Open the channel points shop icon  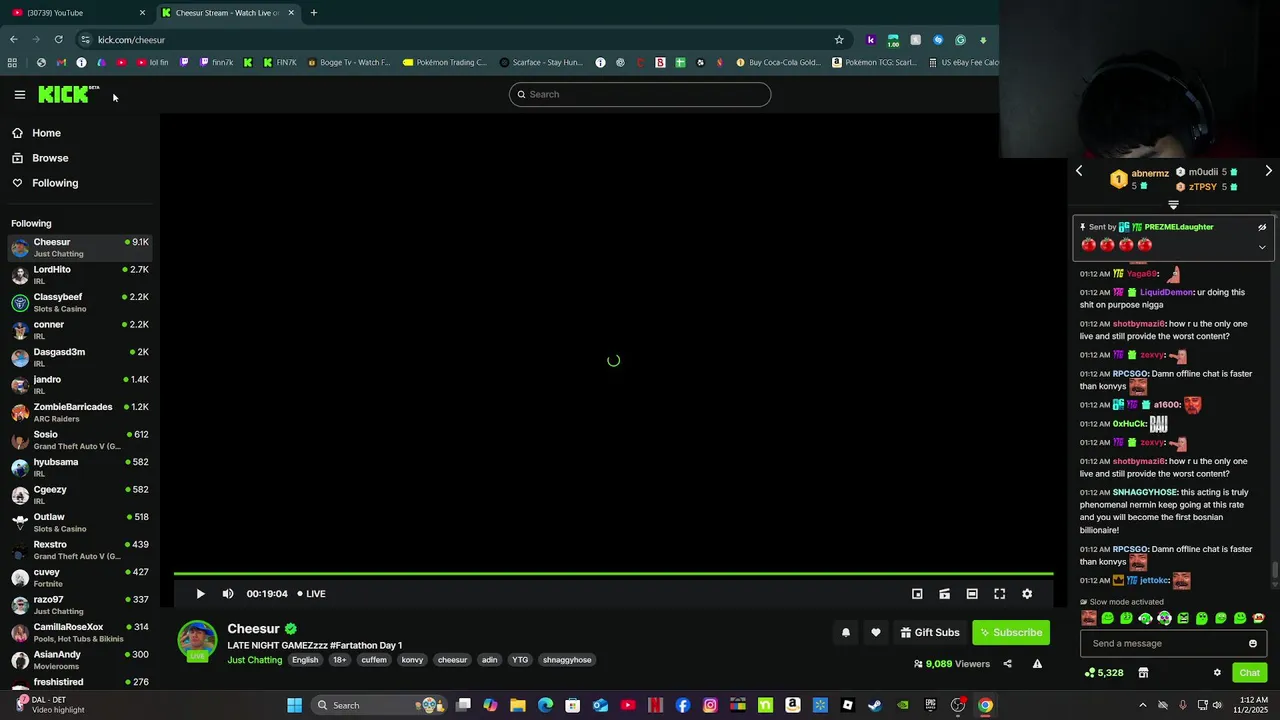(x=1143, y=673)
